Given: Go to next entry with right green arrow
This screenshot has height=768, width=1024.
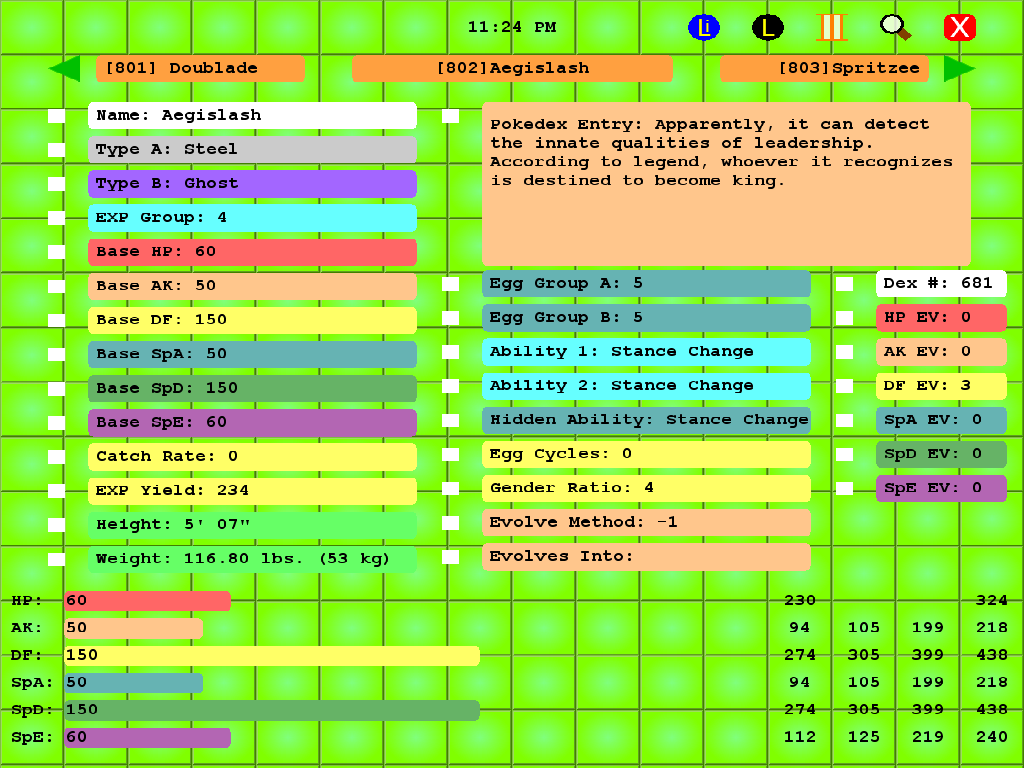Looking at the screenshot, I should [959, 69].
